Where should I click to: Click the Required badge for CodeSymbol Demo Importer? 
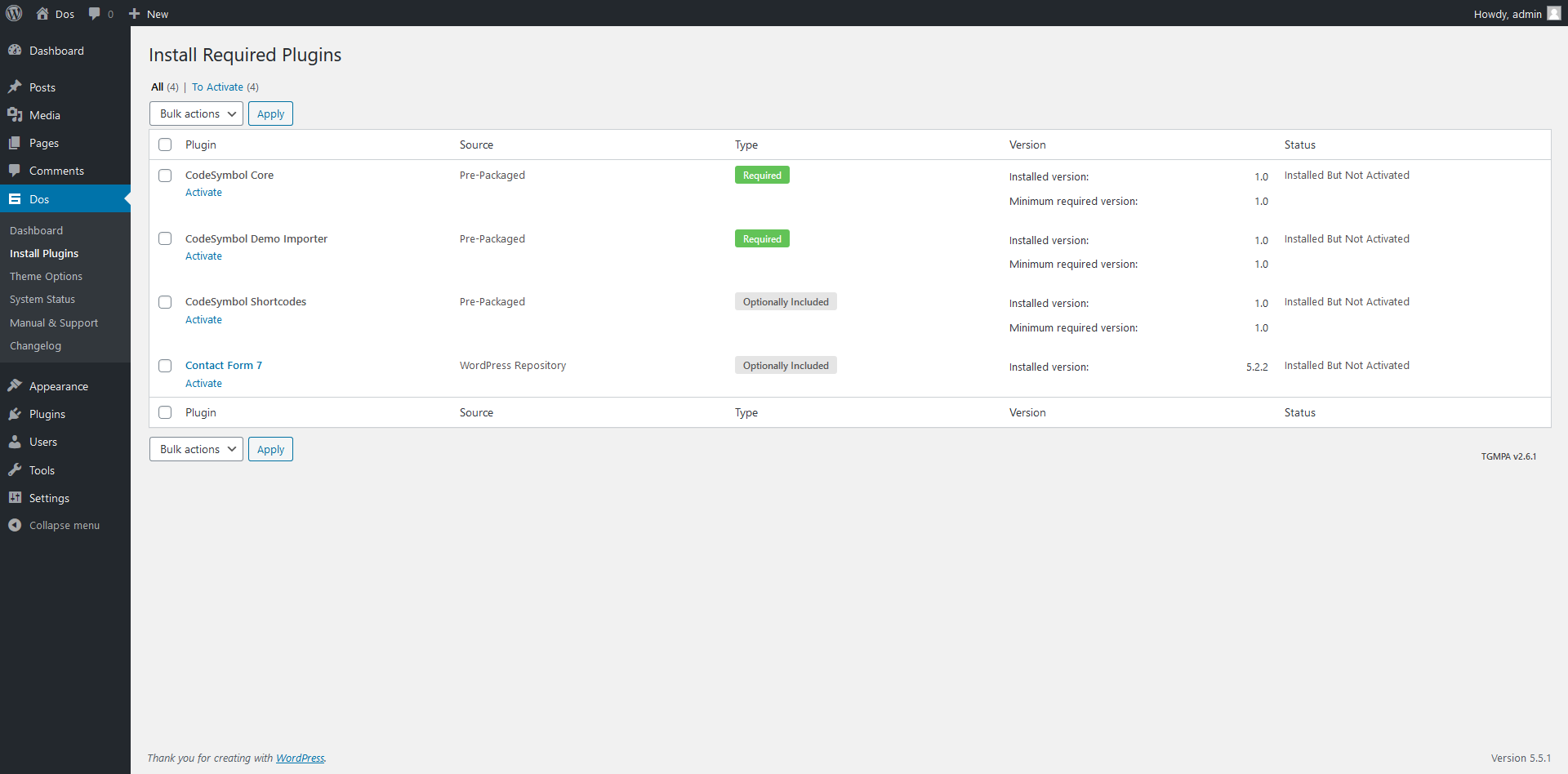(x=762, y=238)
